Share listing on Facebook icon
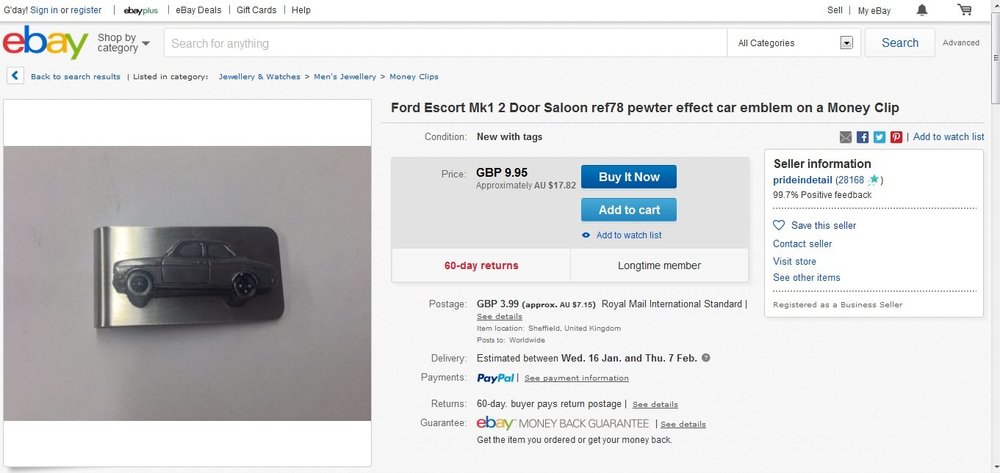The height and width of the screenshot is (473, 1000). (862, 137)
